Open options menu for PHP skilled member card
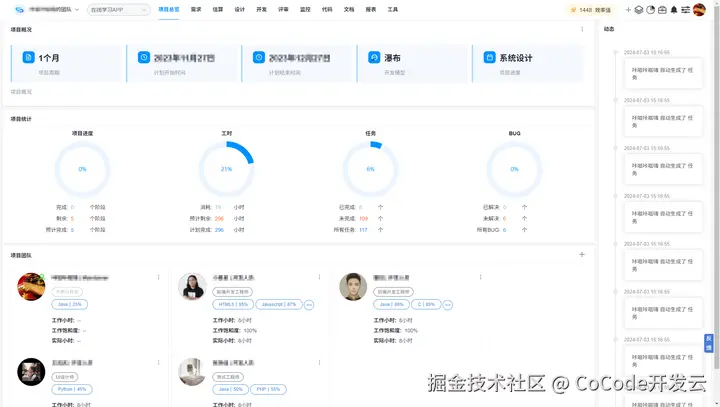The width and height of the screenshot is (720, 407). 319,362
